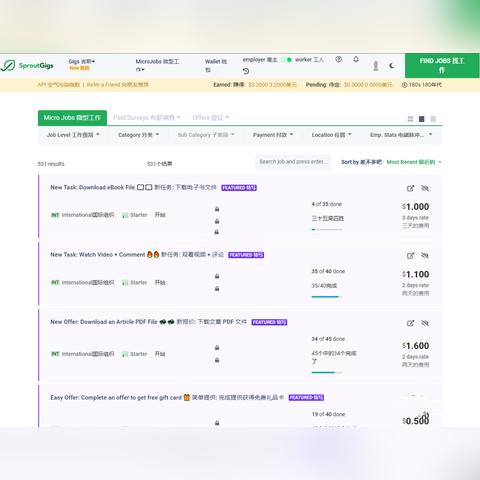Click INT flag badge in eBook job row

55,215
